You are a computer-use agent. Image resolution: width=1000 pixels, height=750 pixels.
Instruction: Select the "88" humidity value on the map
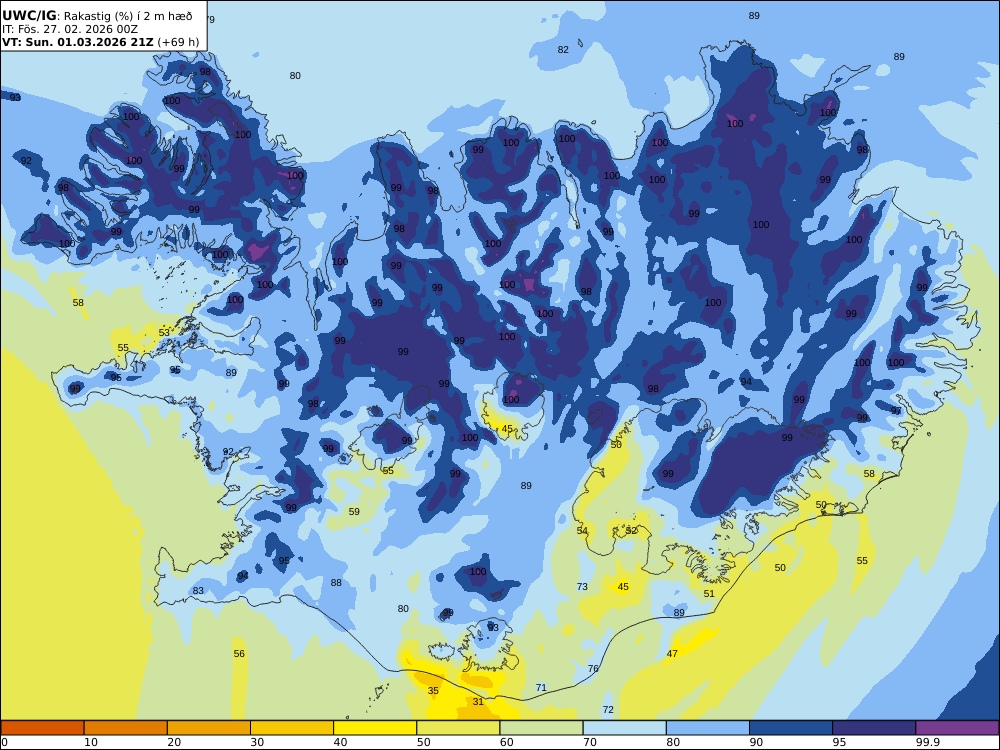pos(336,582)
